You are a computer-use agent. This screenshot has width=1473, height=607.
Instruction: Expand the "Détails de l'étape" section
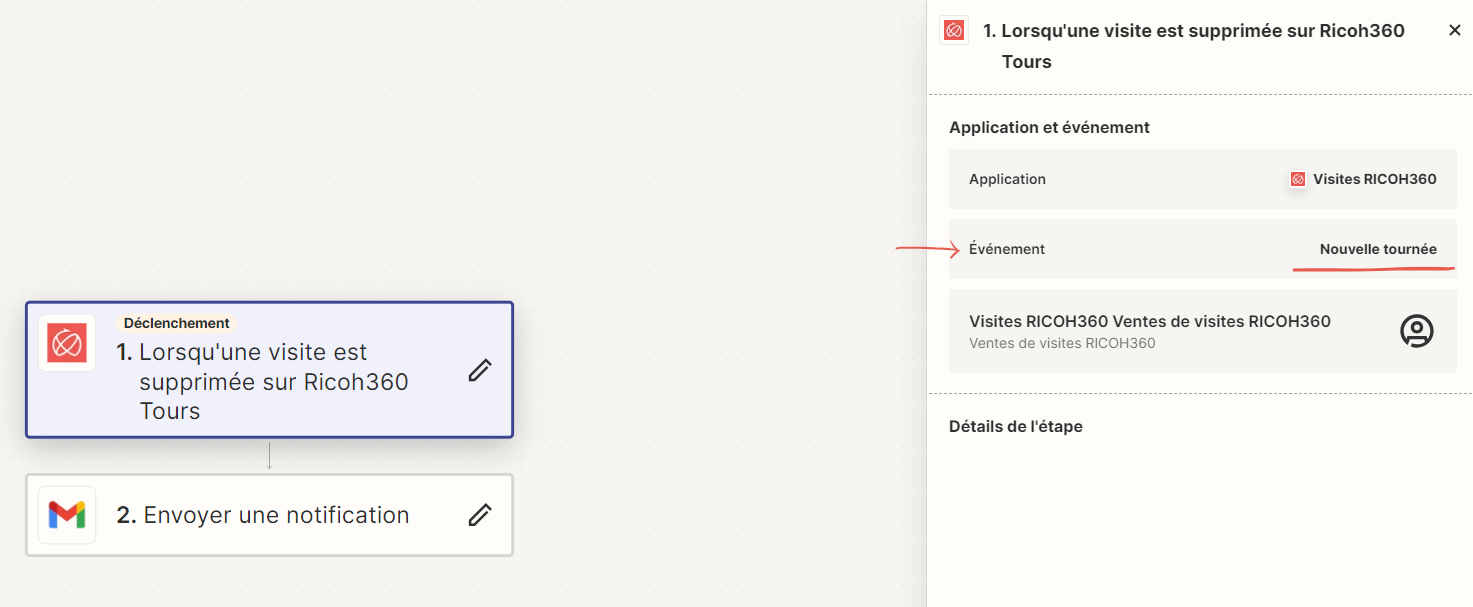[1015, 426]
